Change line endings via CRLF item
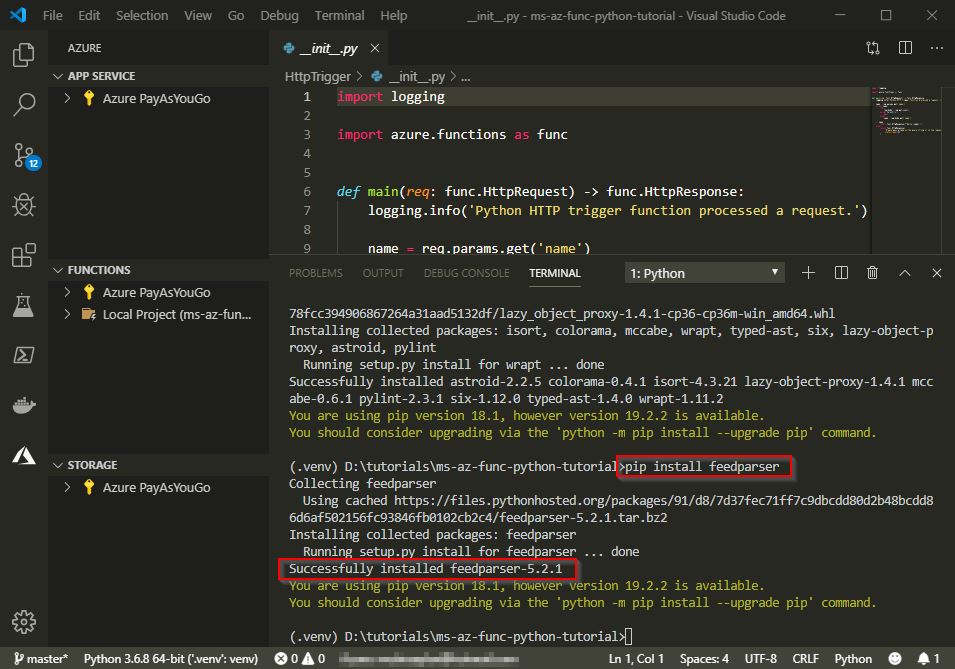 point(805,659)
